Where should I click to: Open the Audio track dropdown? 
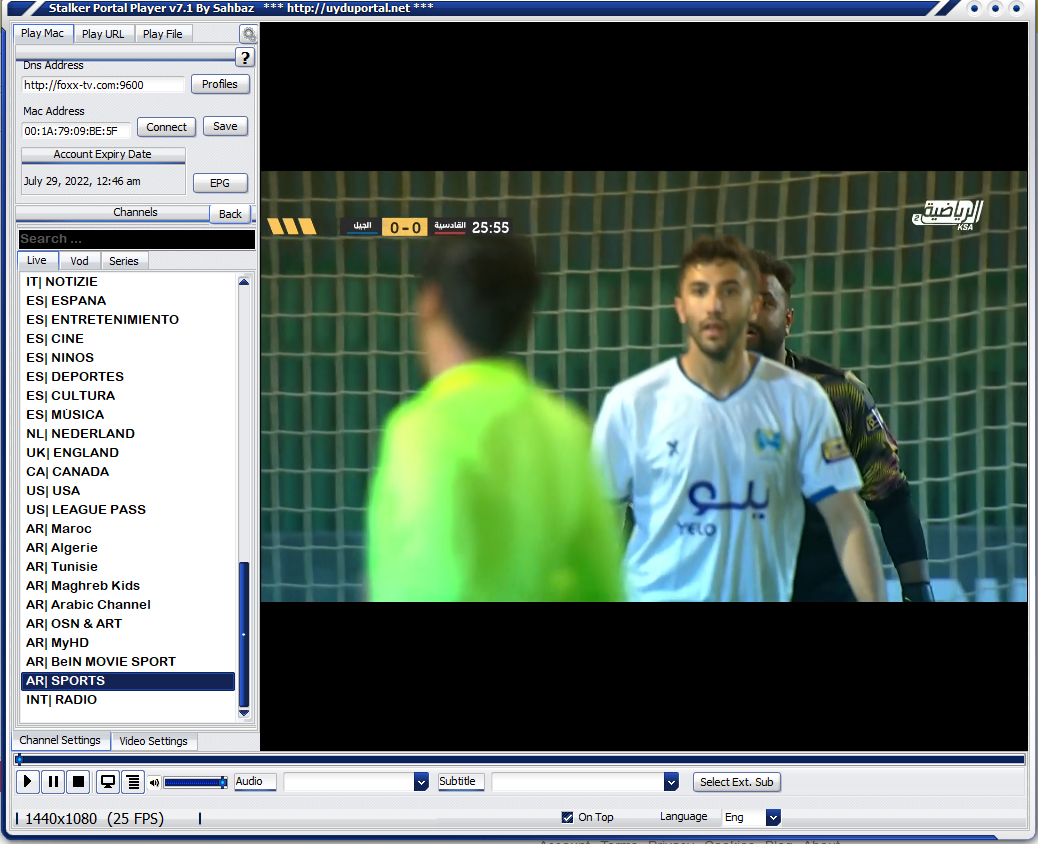421,782
